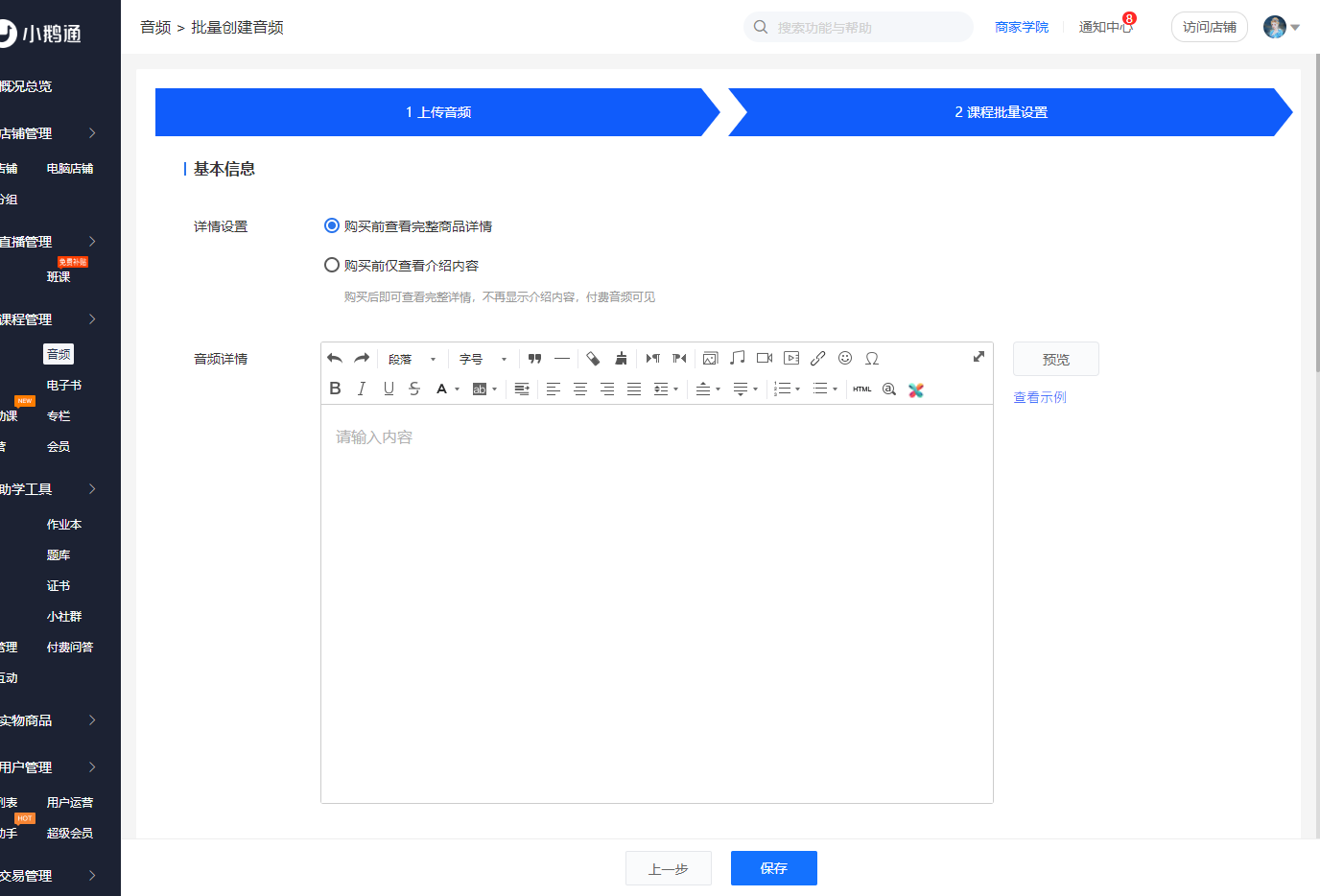Open 专栏 in the sidebar
This screenshot has height=896, width=1320.
59,416
